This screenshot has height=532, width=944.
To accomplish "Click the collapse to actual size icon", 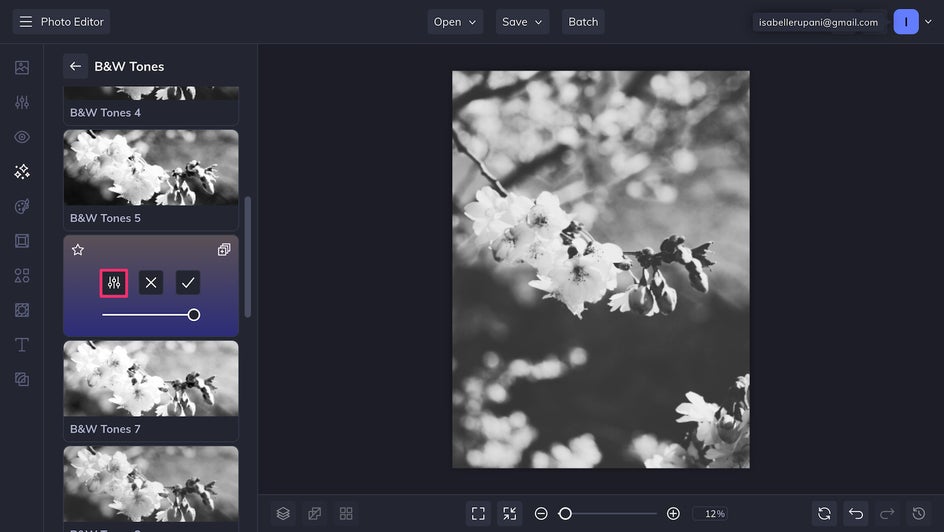I will pyautogui.click(x=509, y=513).
